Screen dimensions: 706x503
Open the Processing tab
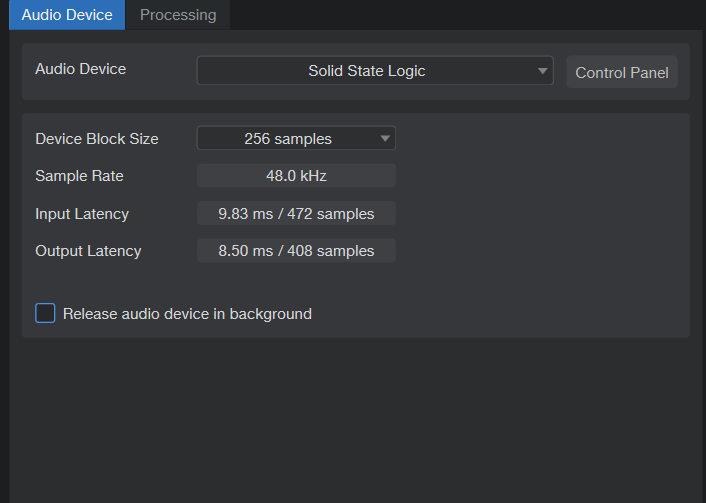click(178, 15)
